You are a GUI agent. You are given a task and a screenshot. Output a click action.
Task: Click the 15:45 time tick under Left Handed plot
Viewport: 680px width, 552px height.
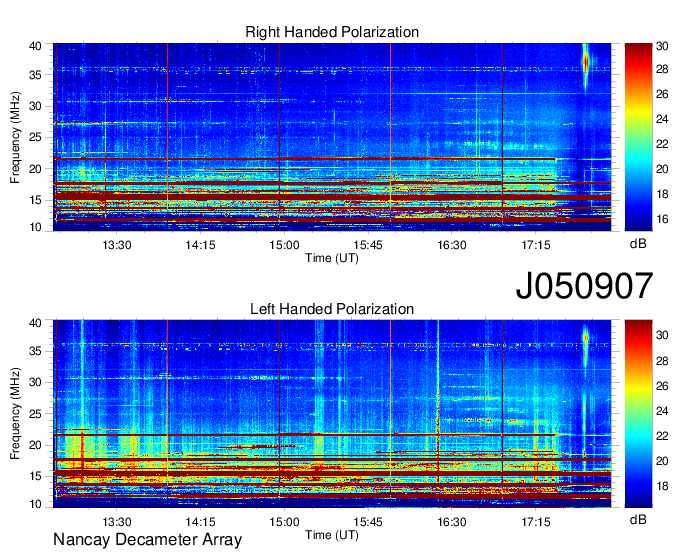click(368, 522)
